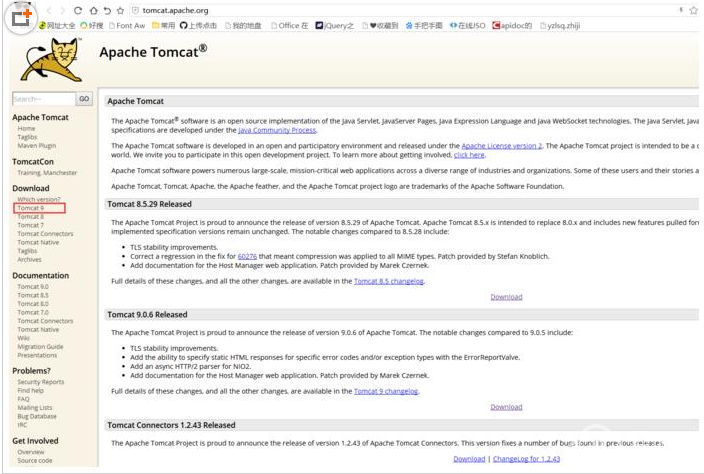This screenshot has width=704, height=474.
Task: Open Tomcat Connectors under Download
Action: pos(45,233)
